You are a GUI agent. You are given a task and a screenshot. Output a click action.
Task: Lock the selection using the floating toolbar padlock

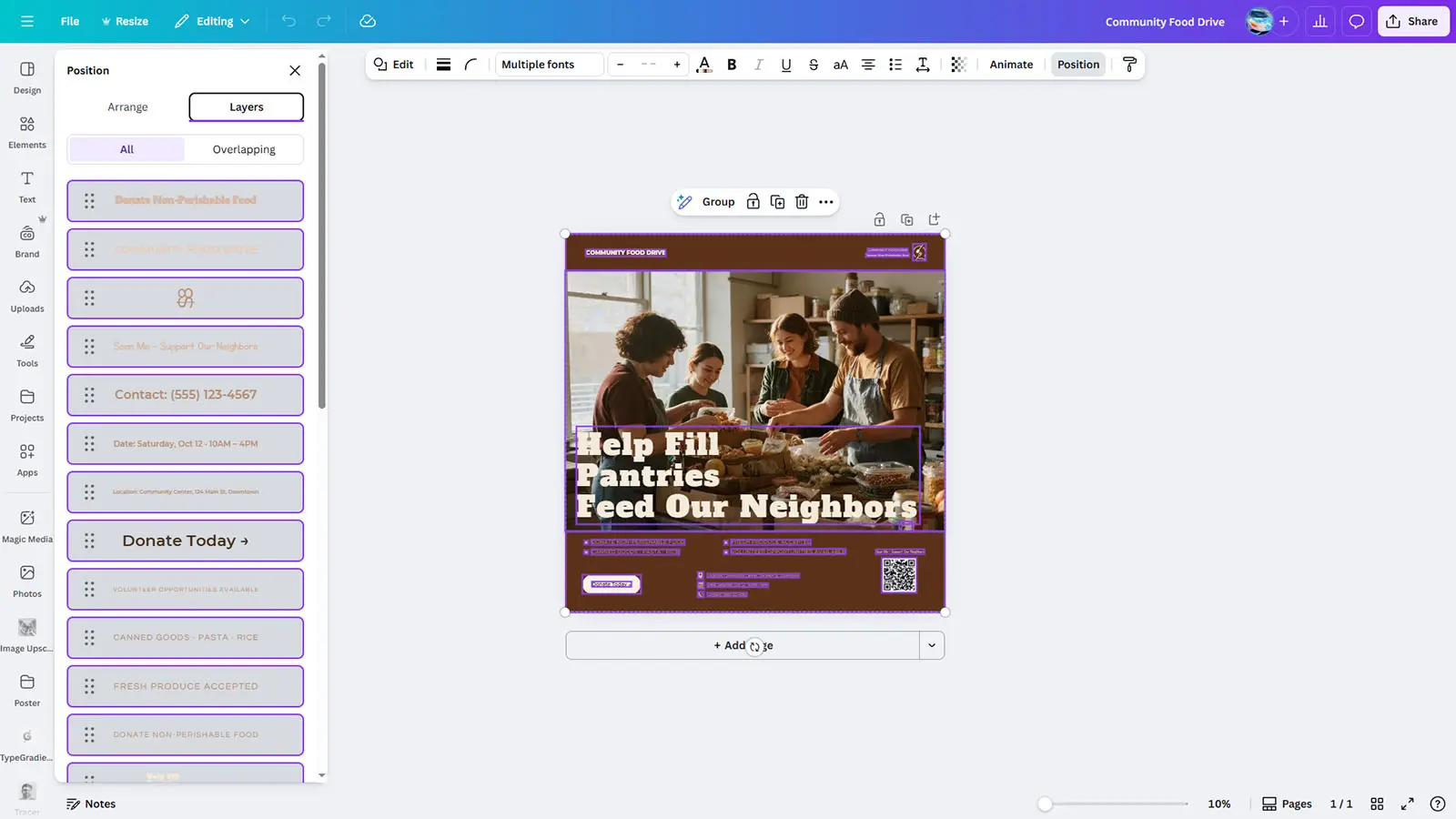point(753,202)
